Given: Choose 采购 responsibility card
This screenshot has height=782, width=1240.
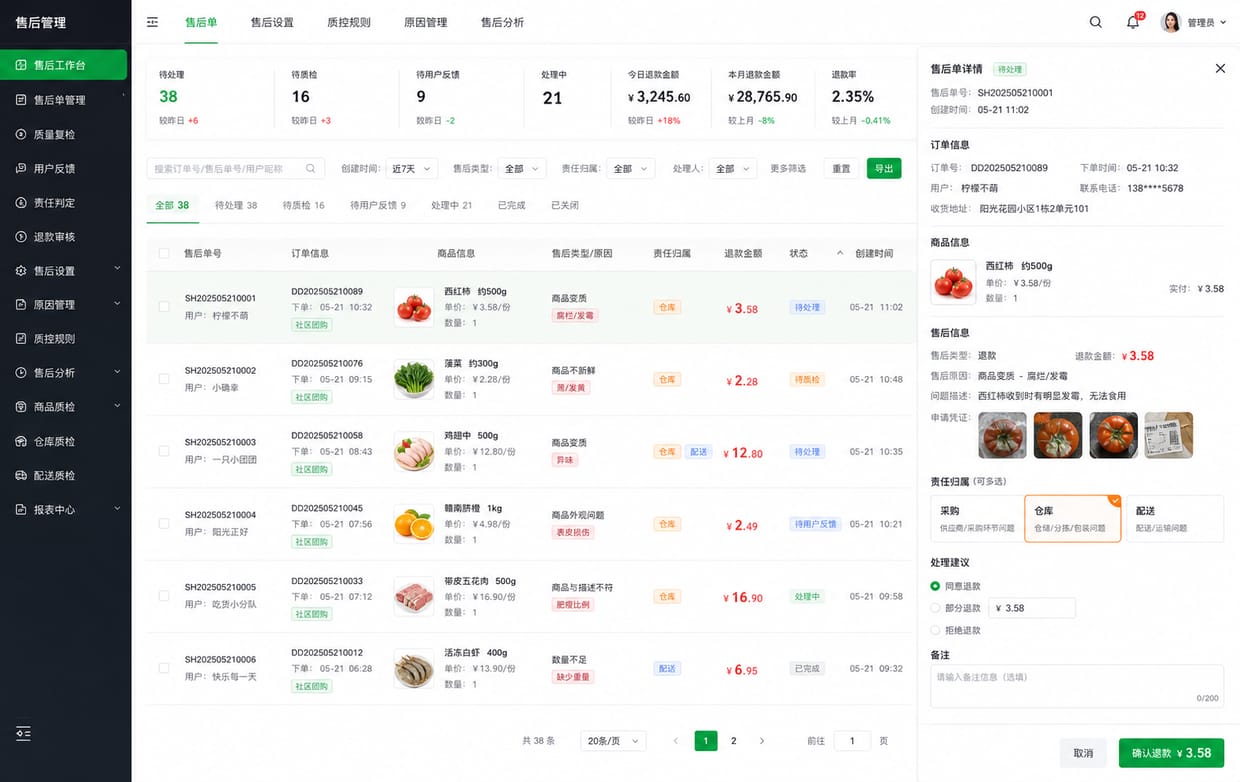Looking at the screenshot, I should click(x=976, y=518).
